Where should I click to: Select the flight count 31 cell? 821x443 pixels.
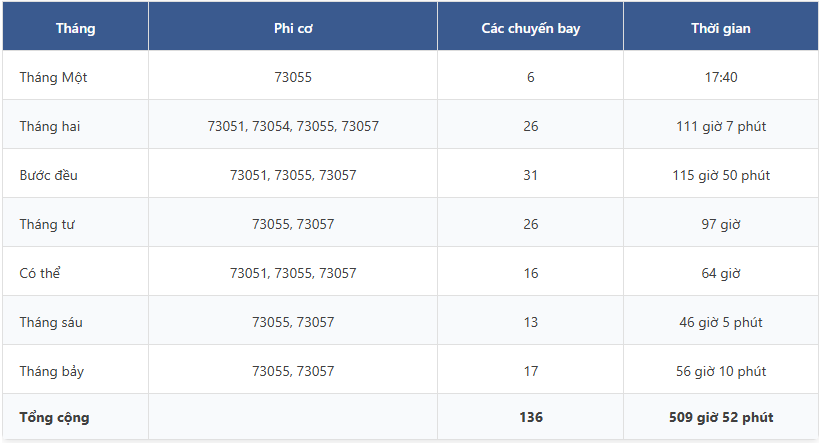[530, 175]
